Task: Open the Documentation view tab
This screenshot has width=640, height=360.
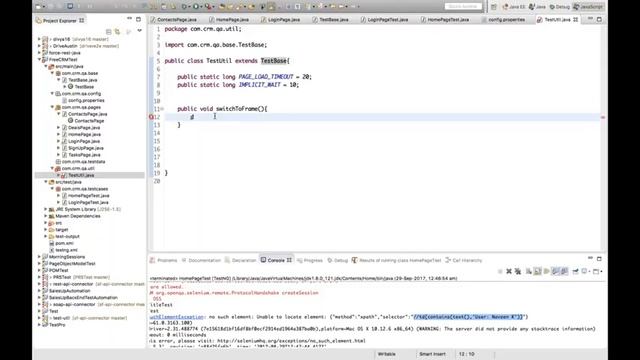Action: coord(201,260)
